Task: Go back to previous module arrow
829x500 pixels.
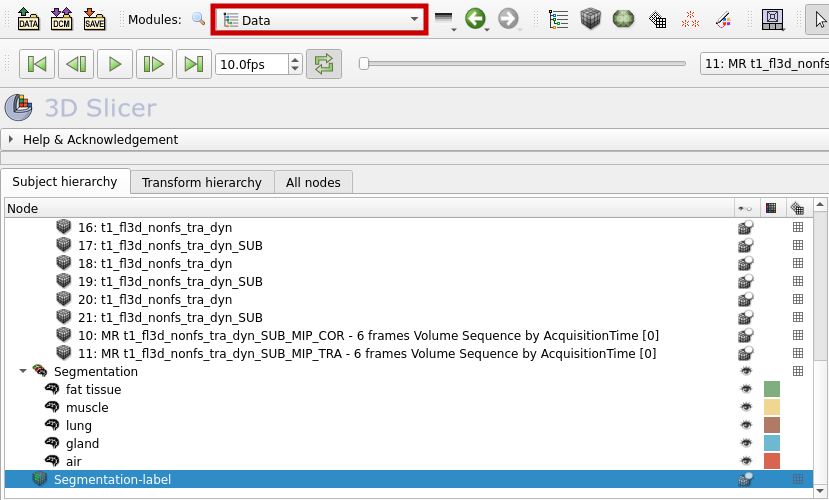Action: click(475, 19)
